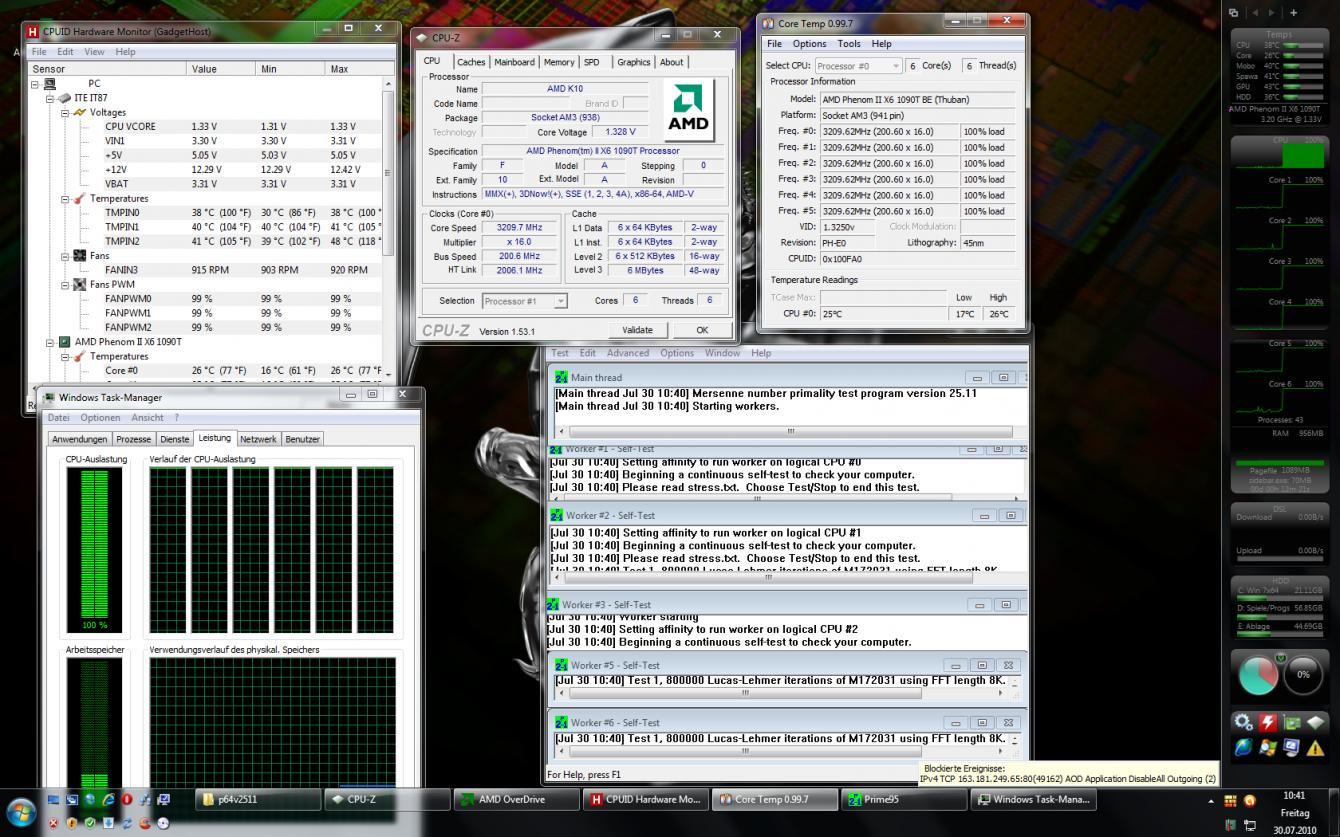This screenshot has height=837, width=1340.
Task: Click the pie chart disk usage gadget
Action: click(1258, 675)
